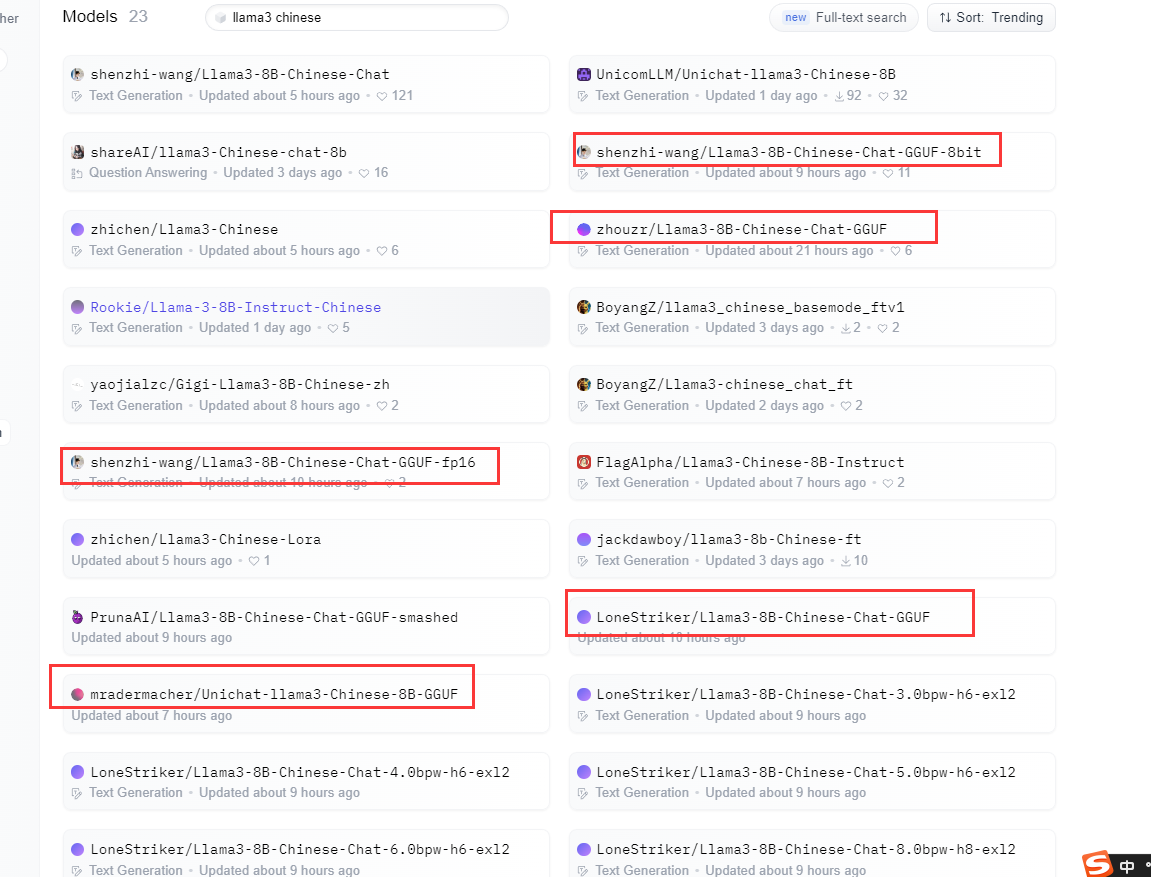Open LoneStriker/Llama3-8B-Chinese-Chat-5.0bpw-h6-exl2 model
The height and width of the screenshot is (877, 1151).
point(806,772)
